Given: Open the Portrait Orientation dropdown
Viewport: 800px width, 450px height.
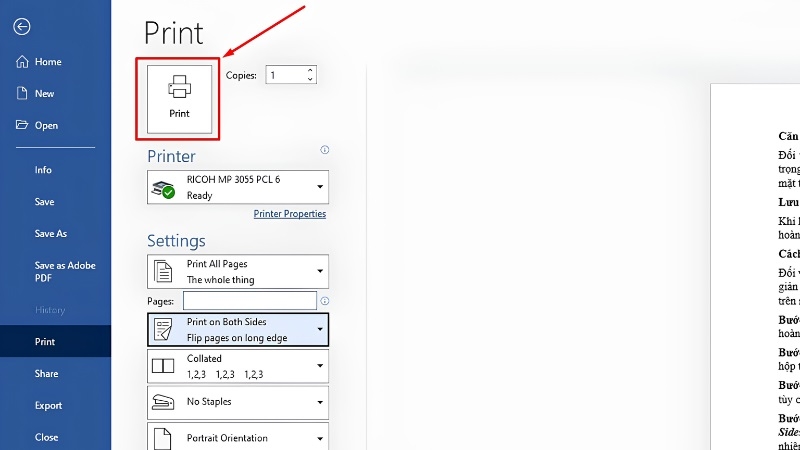Looking at the screenshot, I should (x=238, y=437).
